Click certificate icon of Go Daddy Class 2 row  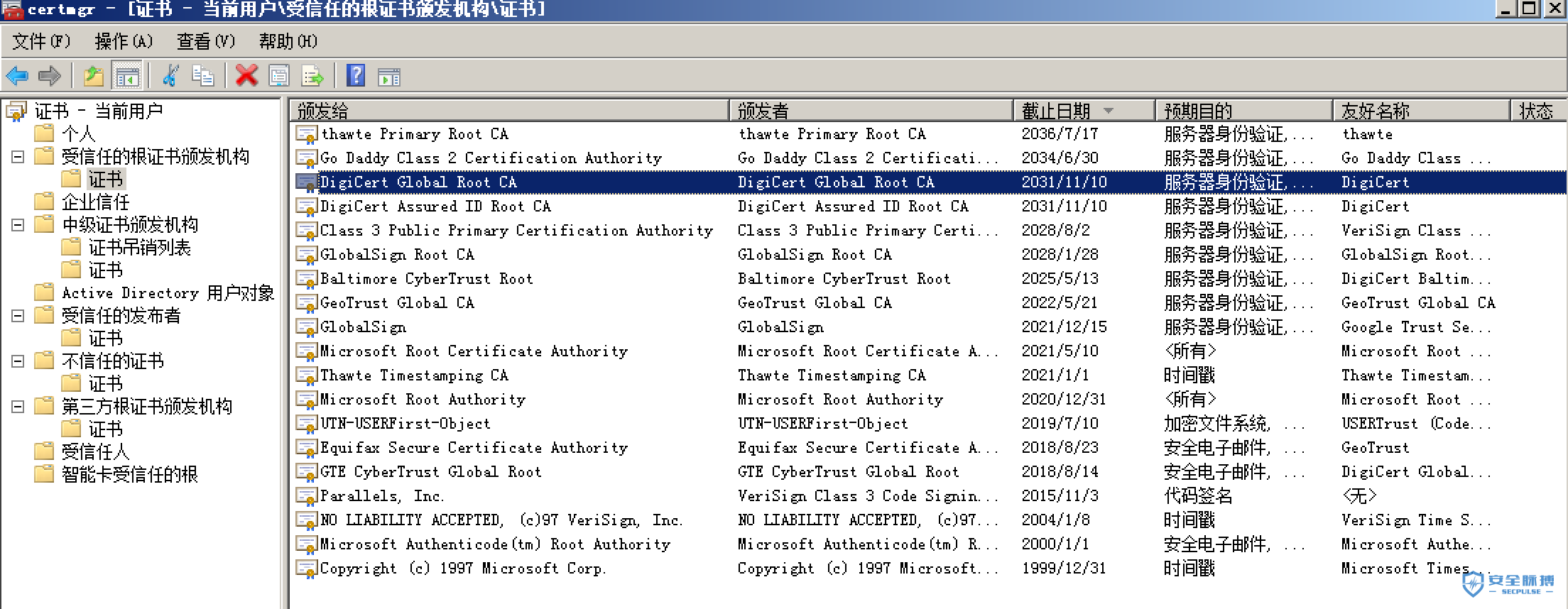(306, 159)
